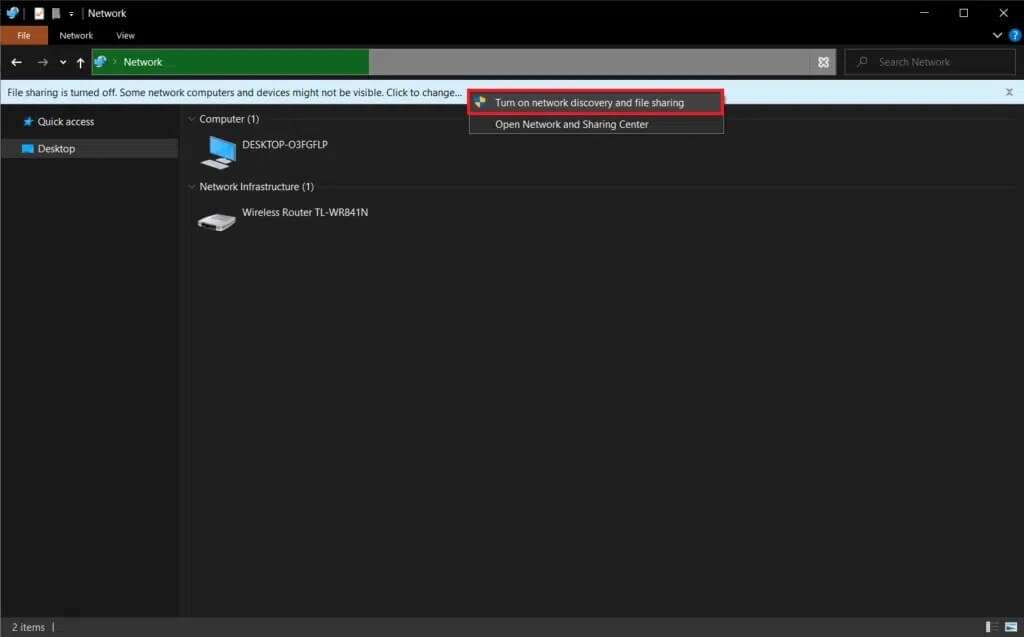The width and height of the screenshot is (1024, 637).
Task: Close the Network window
Action: click(1004, 12)
